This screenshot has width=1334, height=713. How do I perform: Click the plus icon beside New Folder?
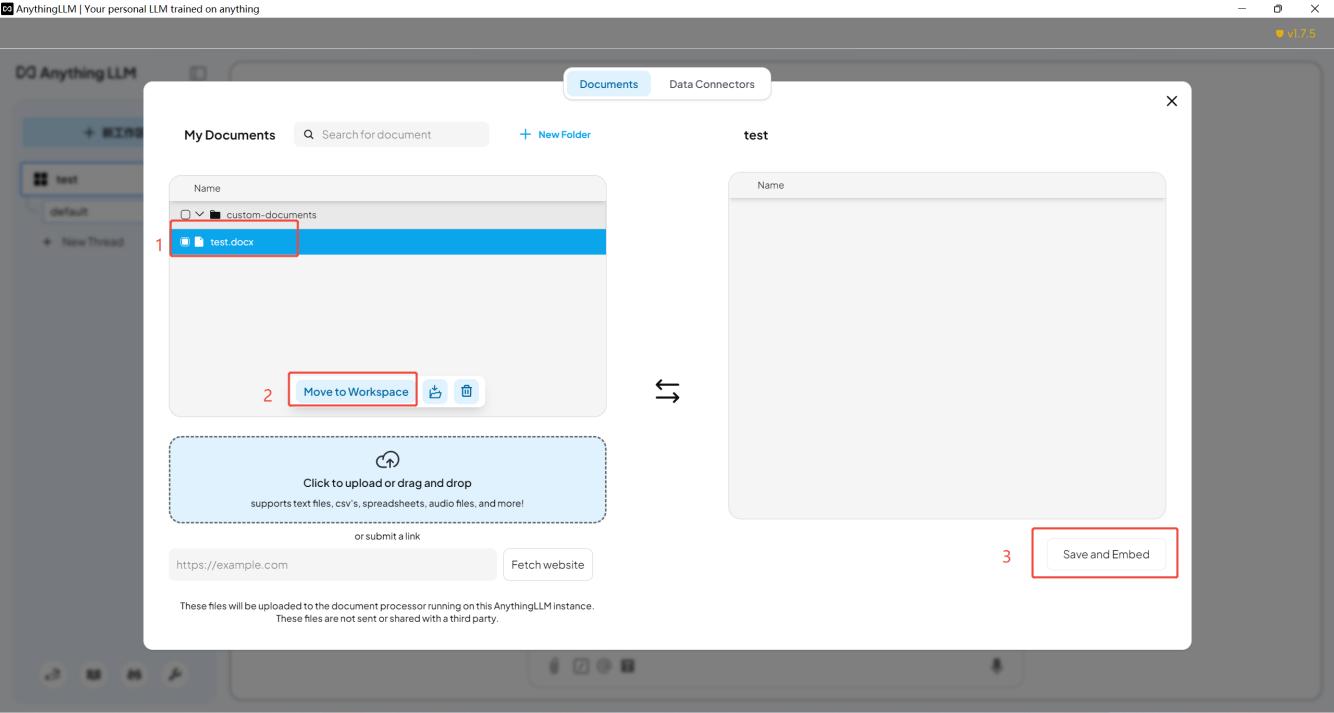tap(525, 135)
